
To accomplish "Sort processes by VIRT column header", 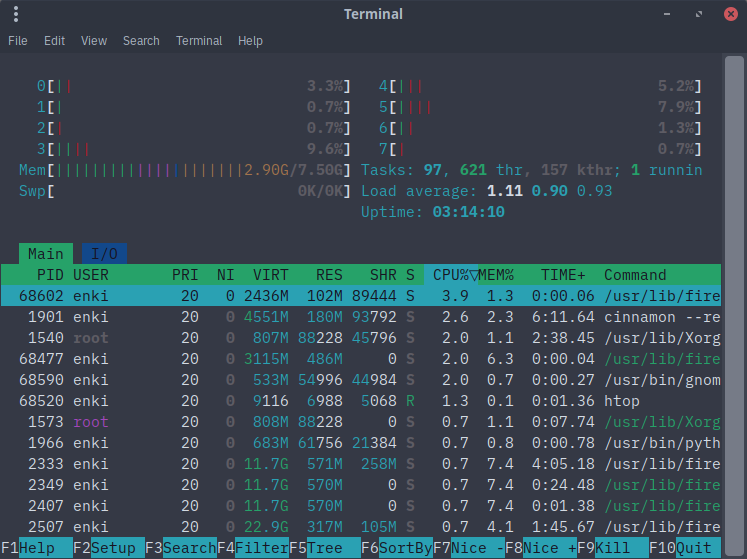I will [271, 275].
